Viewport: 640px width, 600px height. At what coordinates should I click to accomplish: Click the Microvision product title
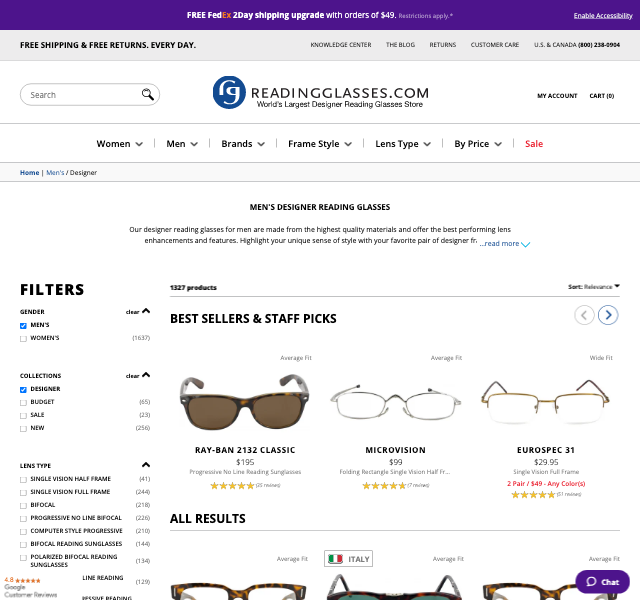tap(396, 450)
